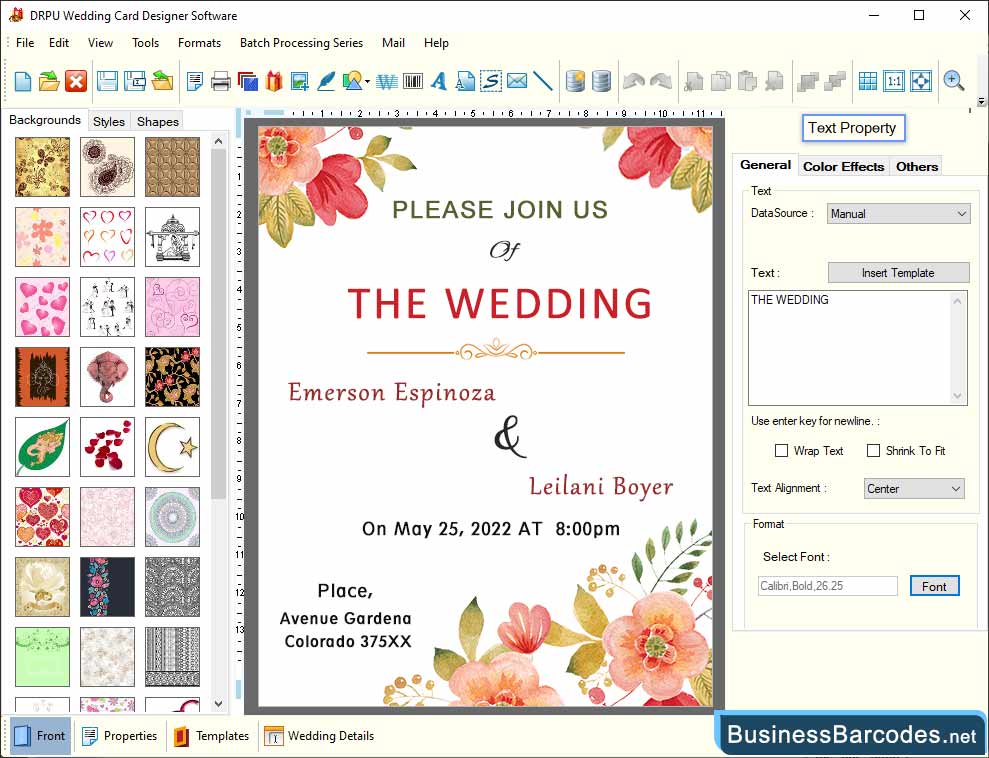Switch to the Styles tab
Viewport: 989px width, 758px height.
[108, 122]
